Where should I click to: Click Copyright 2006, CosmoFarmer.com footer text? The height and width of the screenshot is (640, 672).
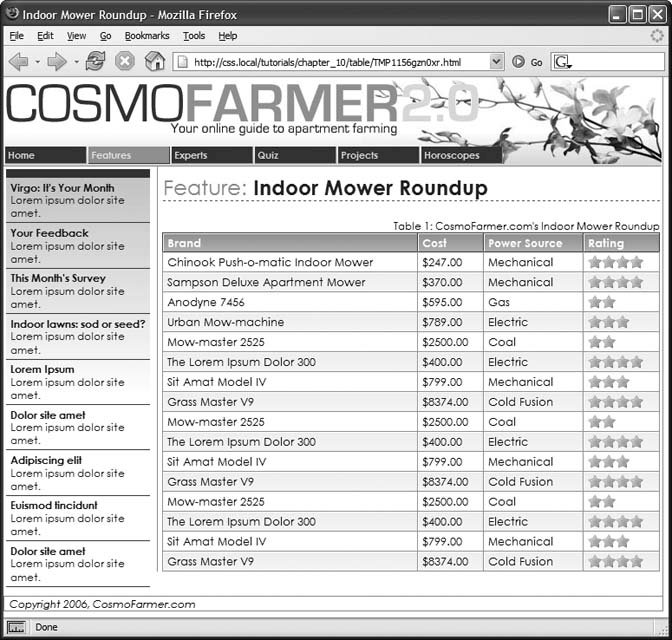tap(102, 604)
